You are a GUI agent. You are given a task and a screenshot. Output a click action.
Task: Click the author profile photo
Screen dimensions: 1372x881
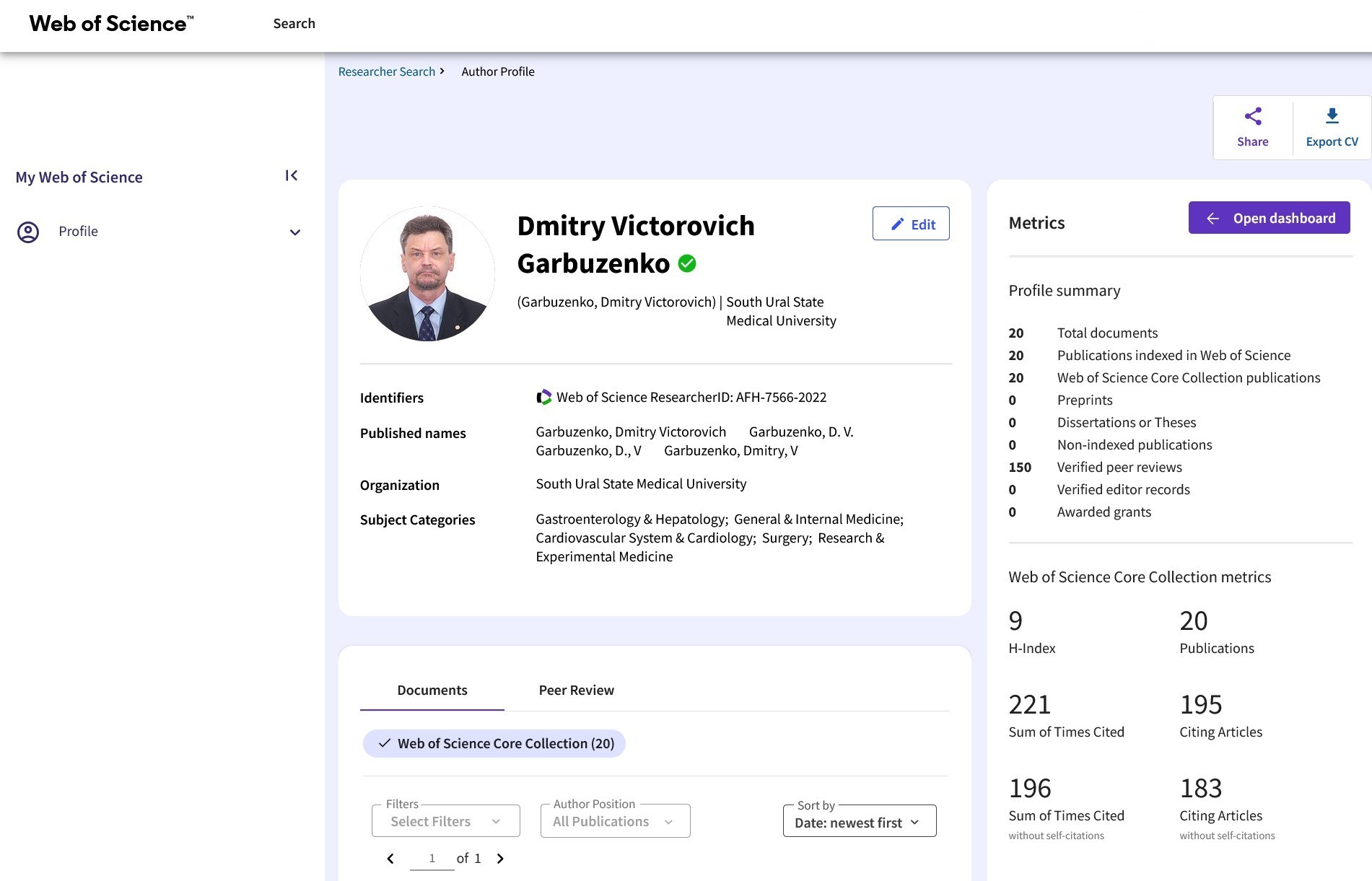(x=427, y=274)
